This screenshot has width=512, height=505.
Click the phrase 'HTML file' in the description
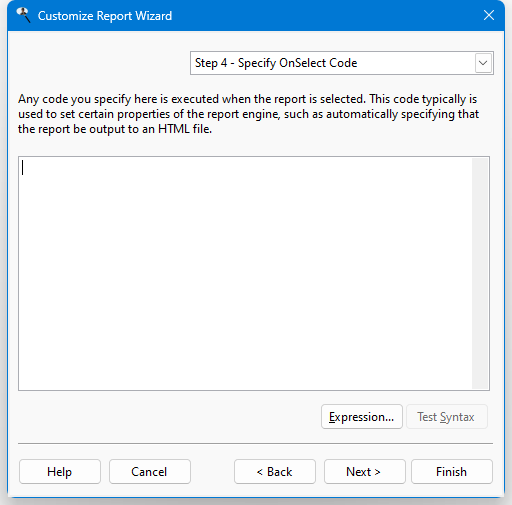tap(184, 129)
